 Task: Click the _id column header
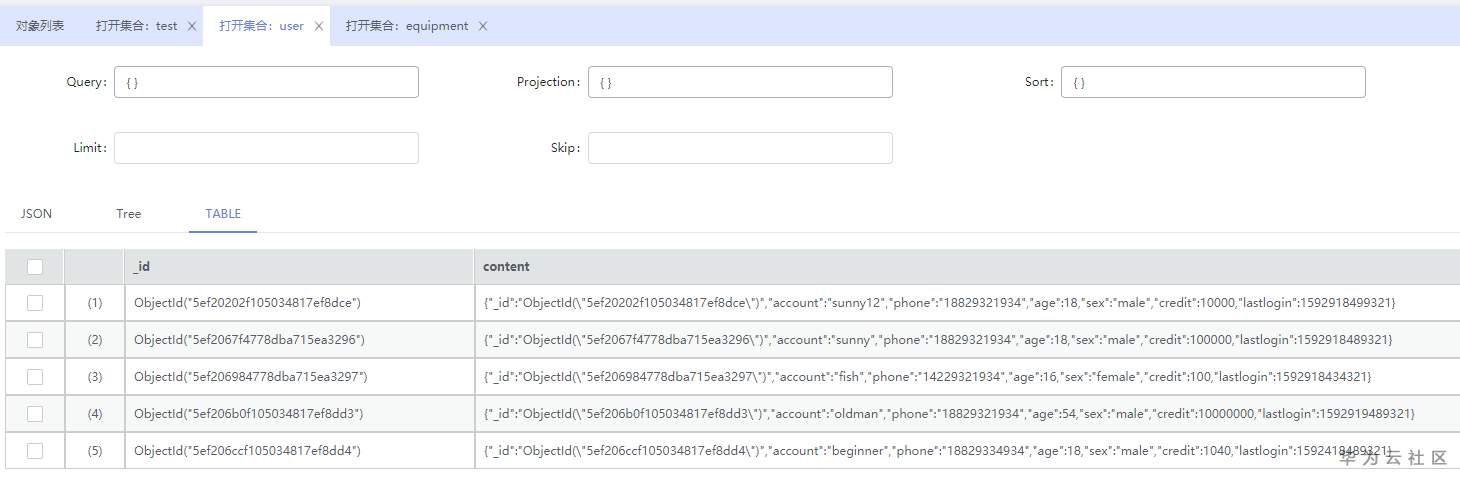pyautogui.click(x=299, y=267)
